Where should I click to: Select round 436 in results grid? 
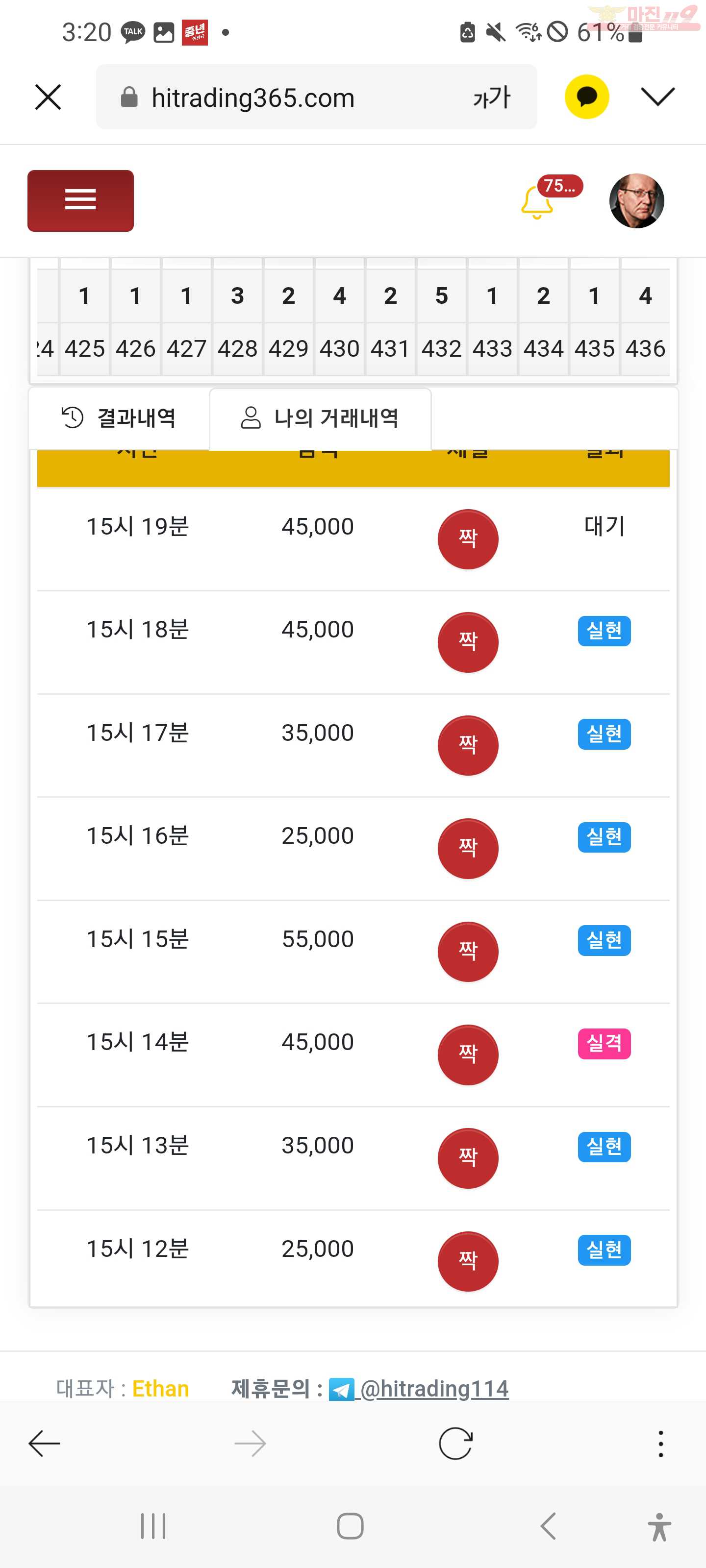[x=645, y=349]
